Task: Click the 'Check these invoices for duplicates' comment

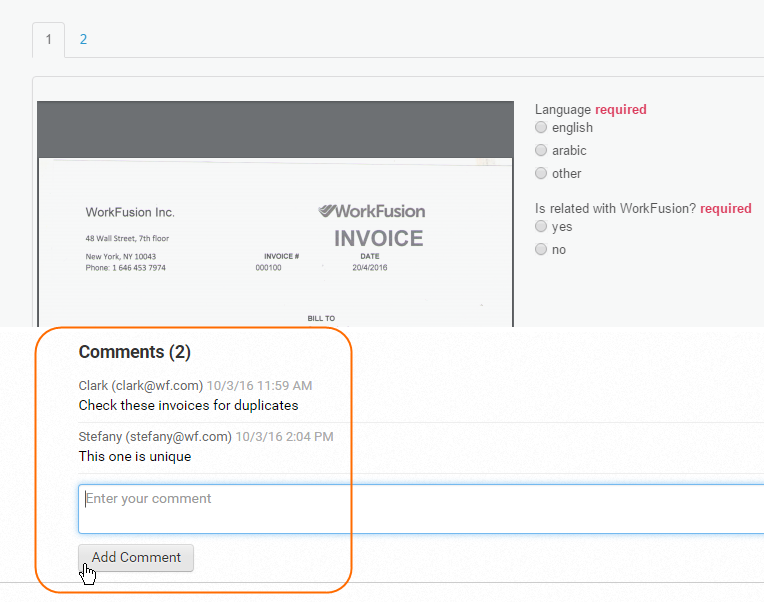Action: (x=189, y=405)
